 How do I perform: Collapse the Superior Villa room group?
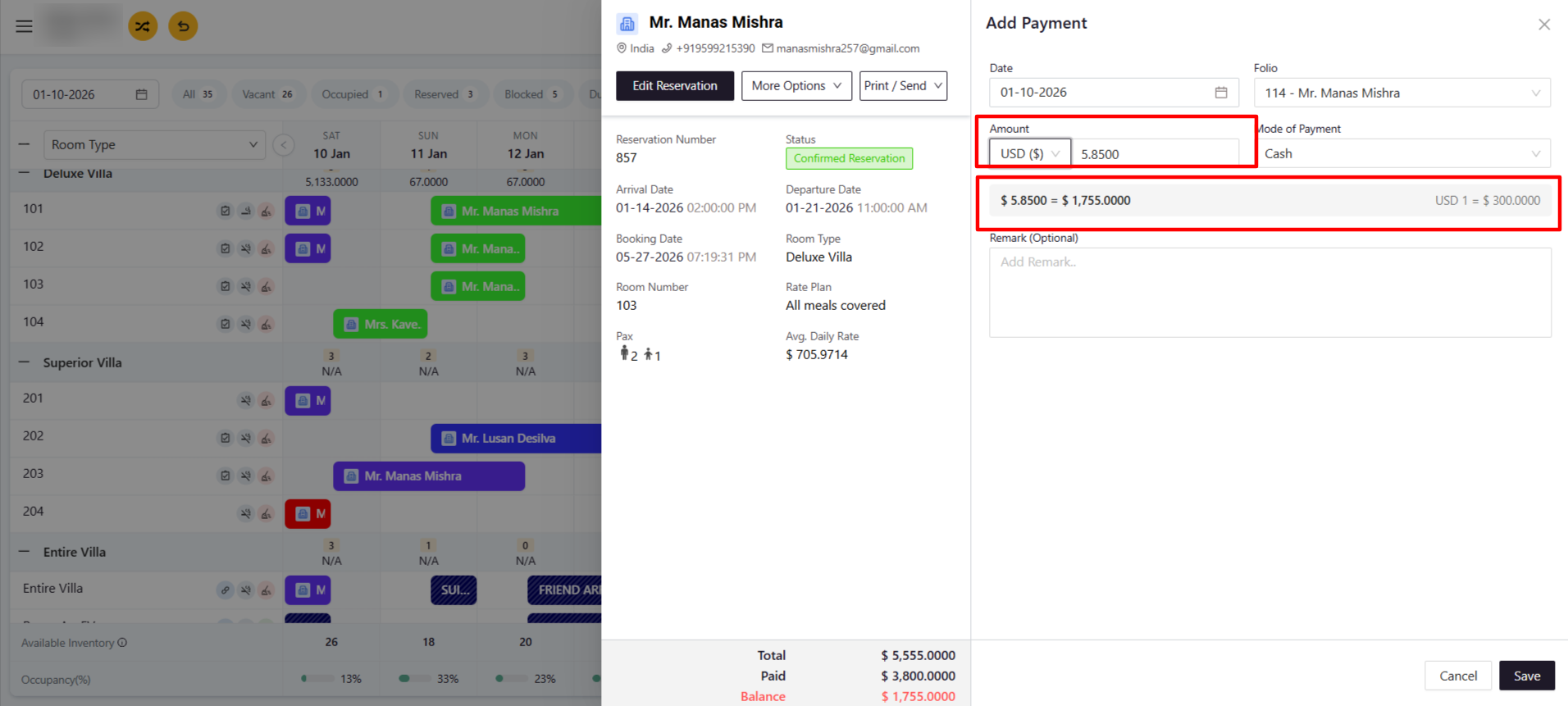point(24,362)
